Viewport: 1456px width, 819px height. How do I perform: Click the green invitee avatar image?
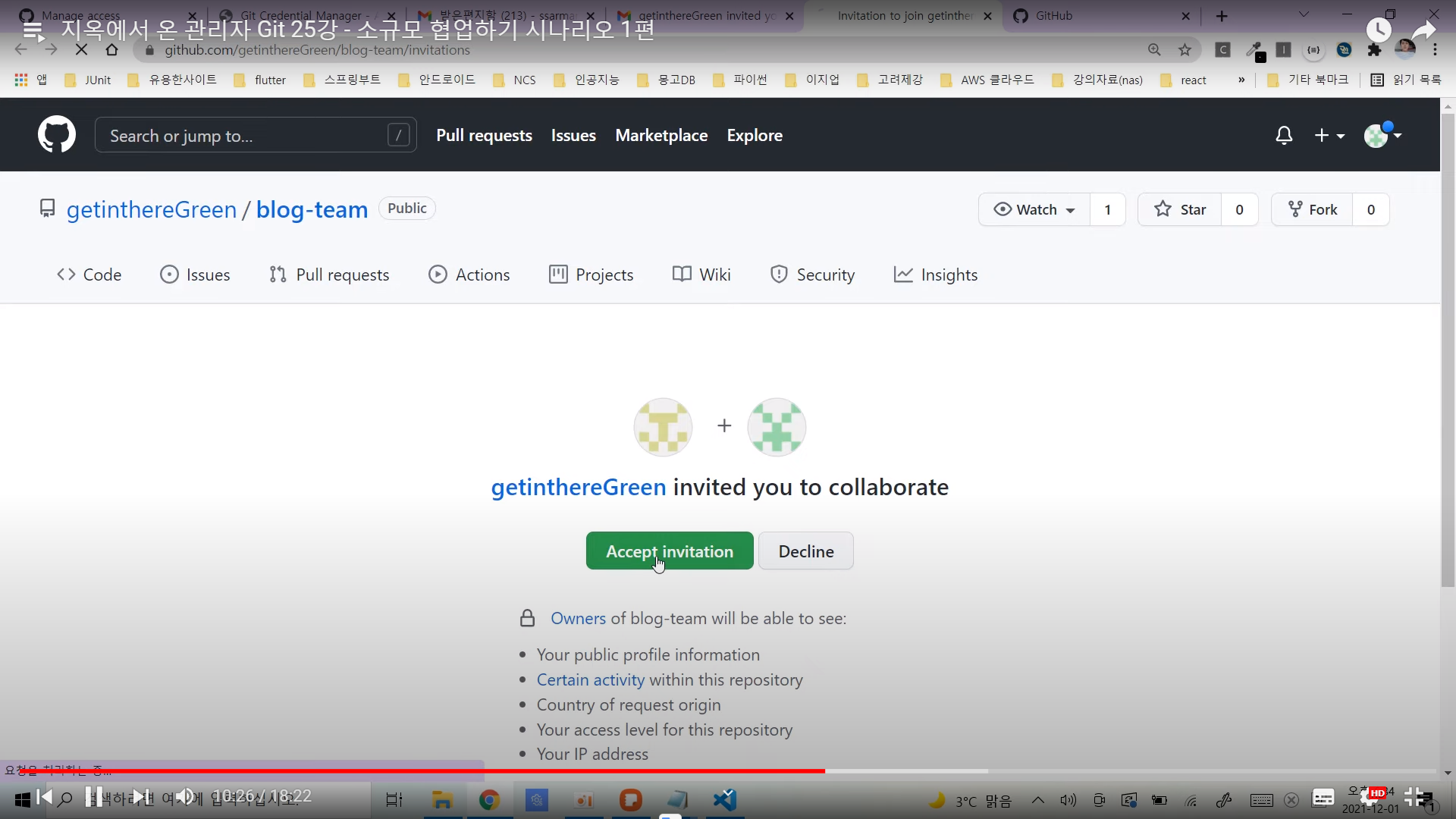pyautogui.click(x=777, y=427)
